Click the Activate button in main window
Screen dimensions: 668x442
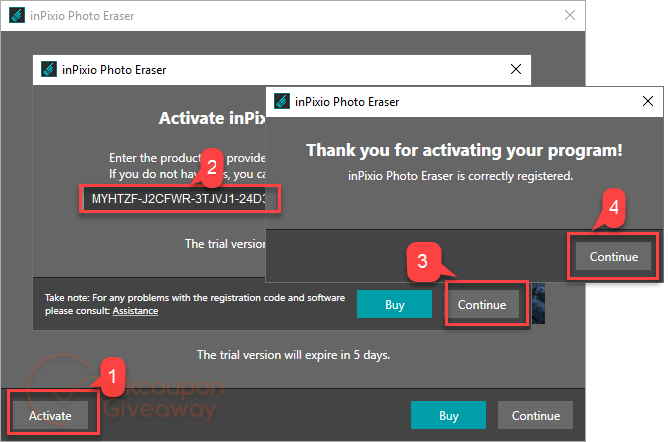[x=50, y=415]
